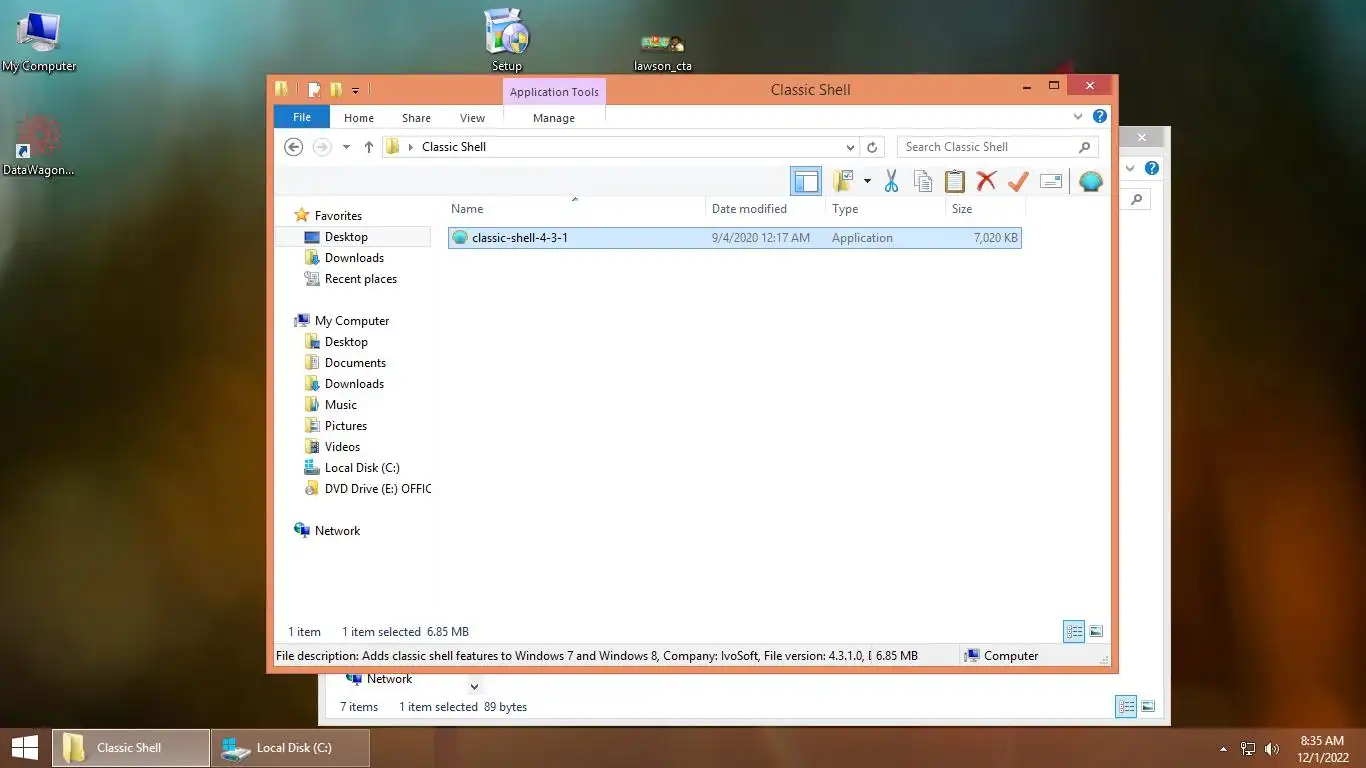Click the Copy toolbar icon

click(x=923, y=181)
